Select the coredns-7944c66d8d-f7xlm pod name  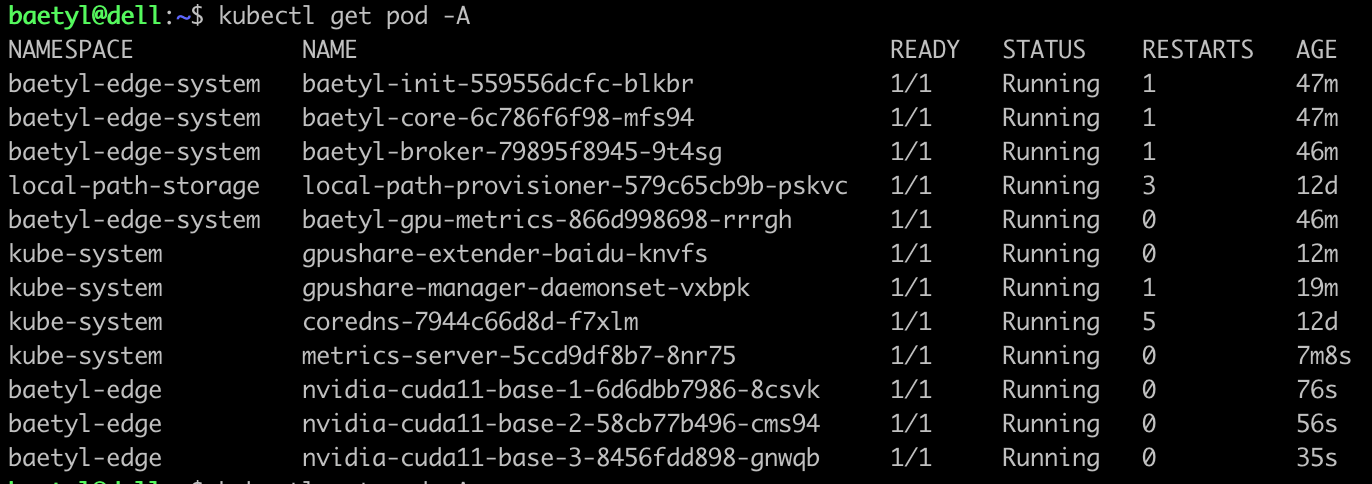click(470, 322)
